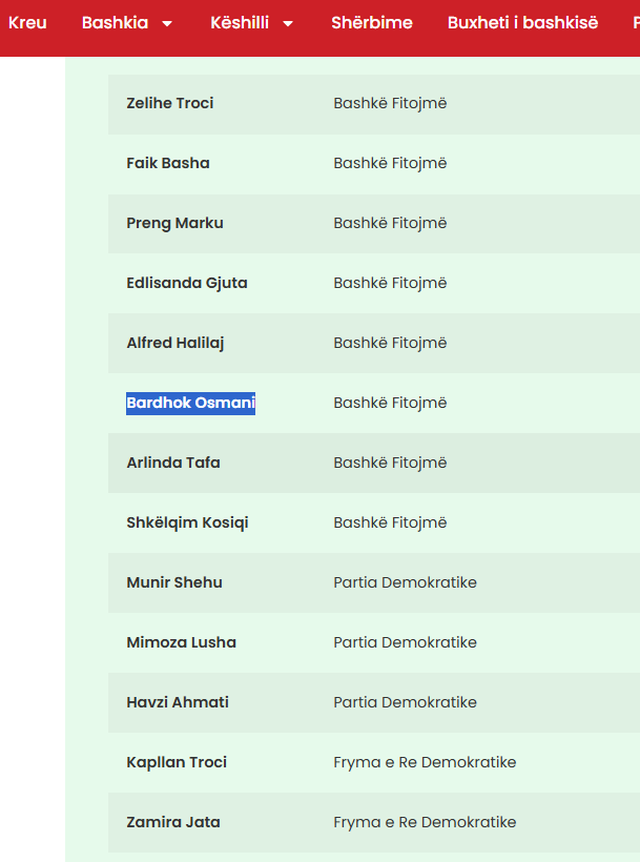Image resolution: width=640 pixels, height=862 pixels.
Task: Click on Faik Basha's name
Action: pyautogui.click(x=168, y=163)
